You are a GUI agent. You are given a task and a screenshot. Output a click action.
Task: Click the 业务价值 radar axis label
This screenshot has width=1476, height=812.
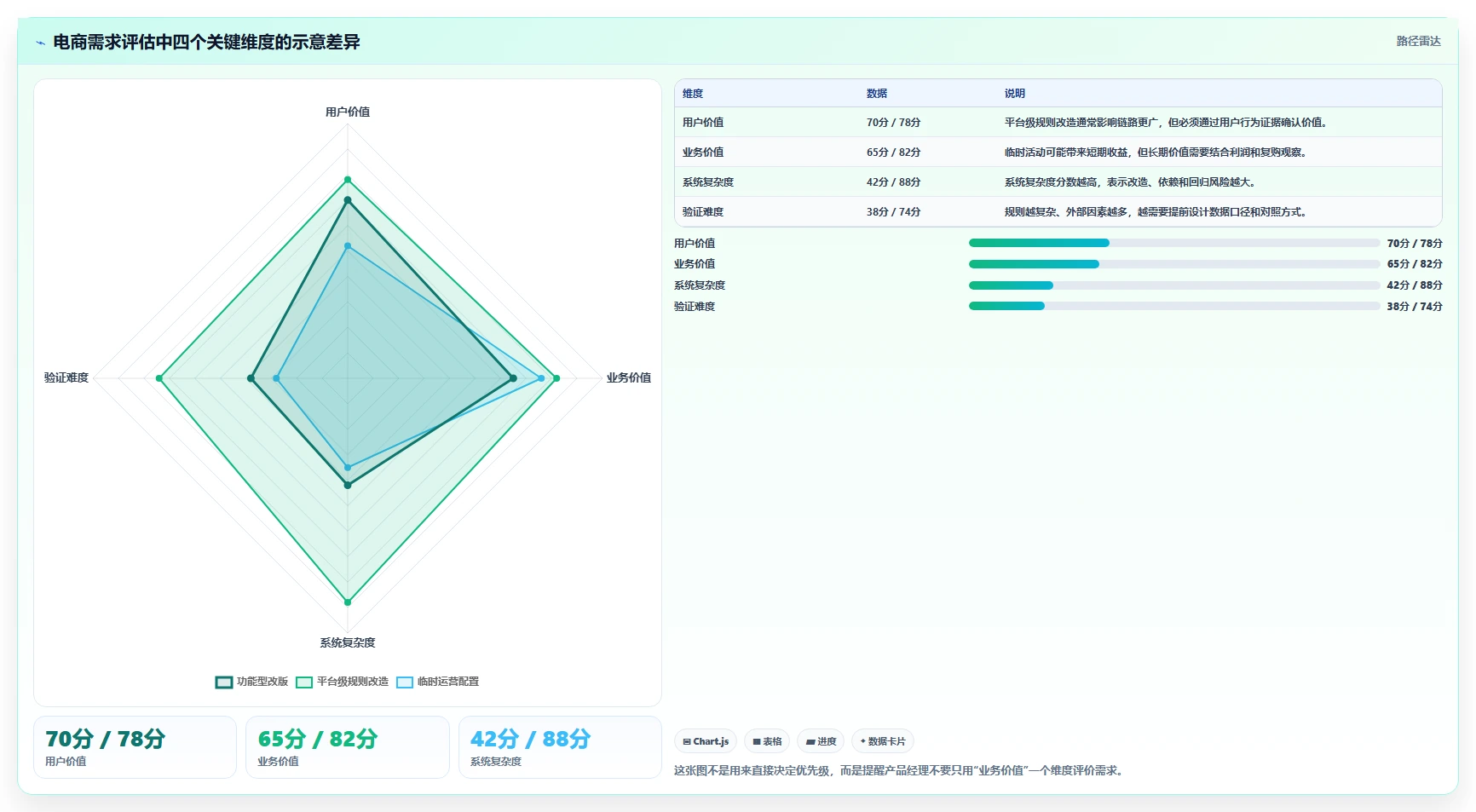click(x=629, y=377)
